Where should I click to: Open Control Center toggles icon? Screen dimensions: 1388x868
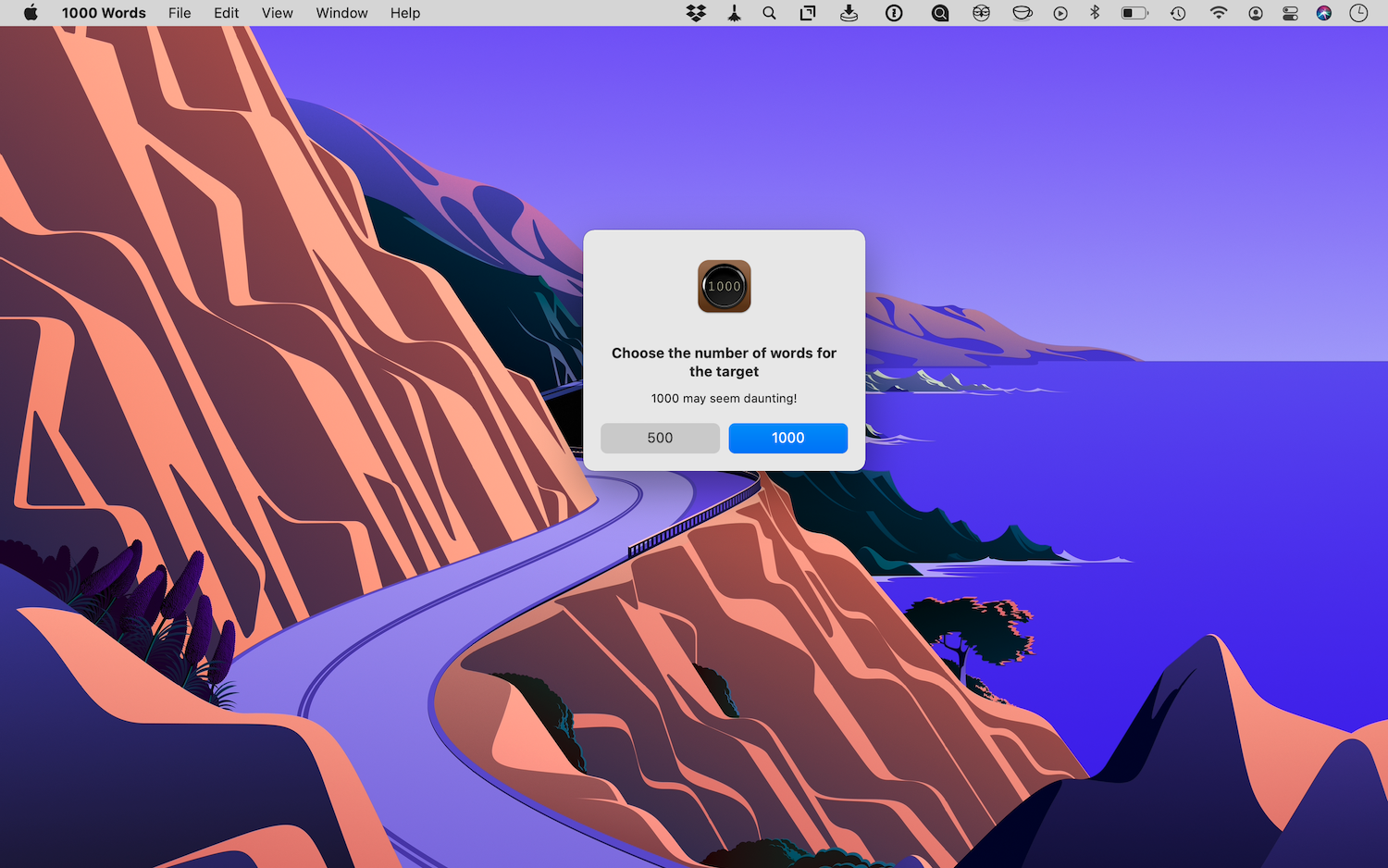point(1290,13)
